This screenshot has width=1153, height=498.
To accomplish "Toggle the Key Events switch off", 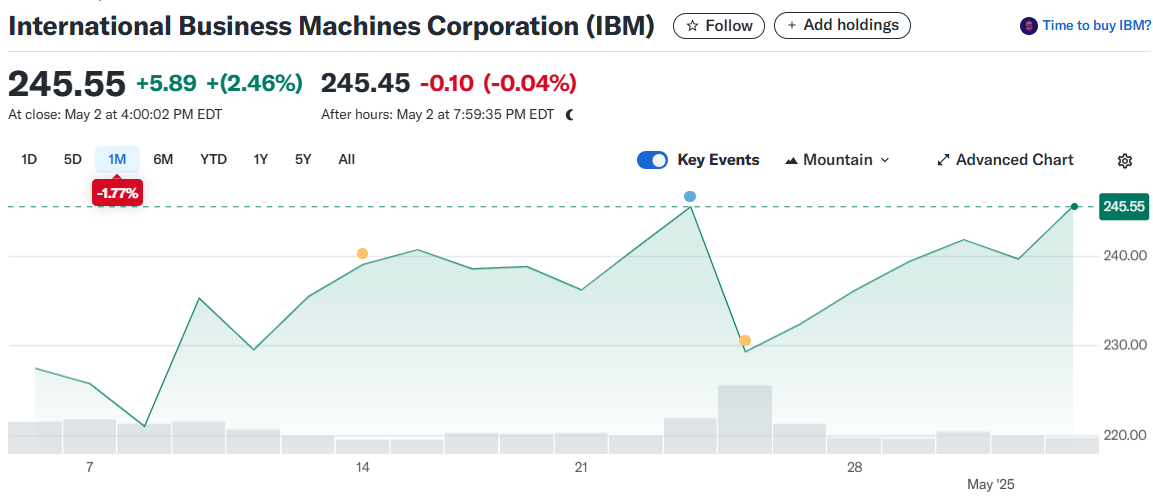I will coord(652,160).
